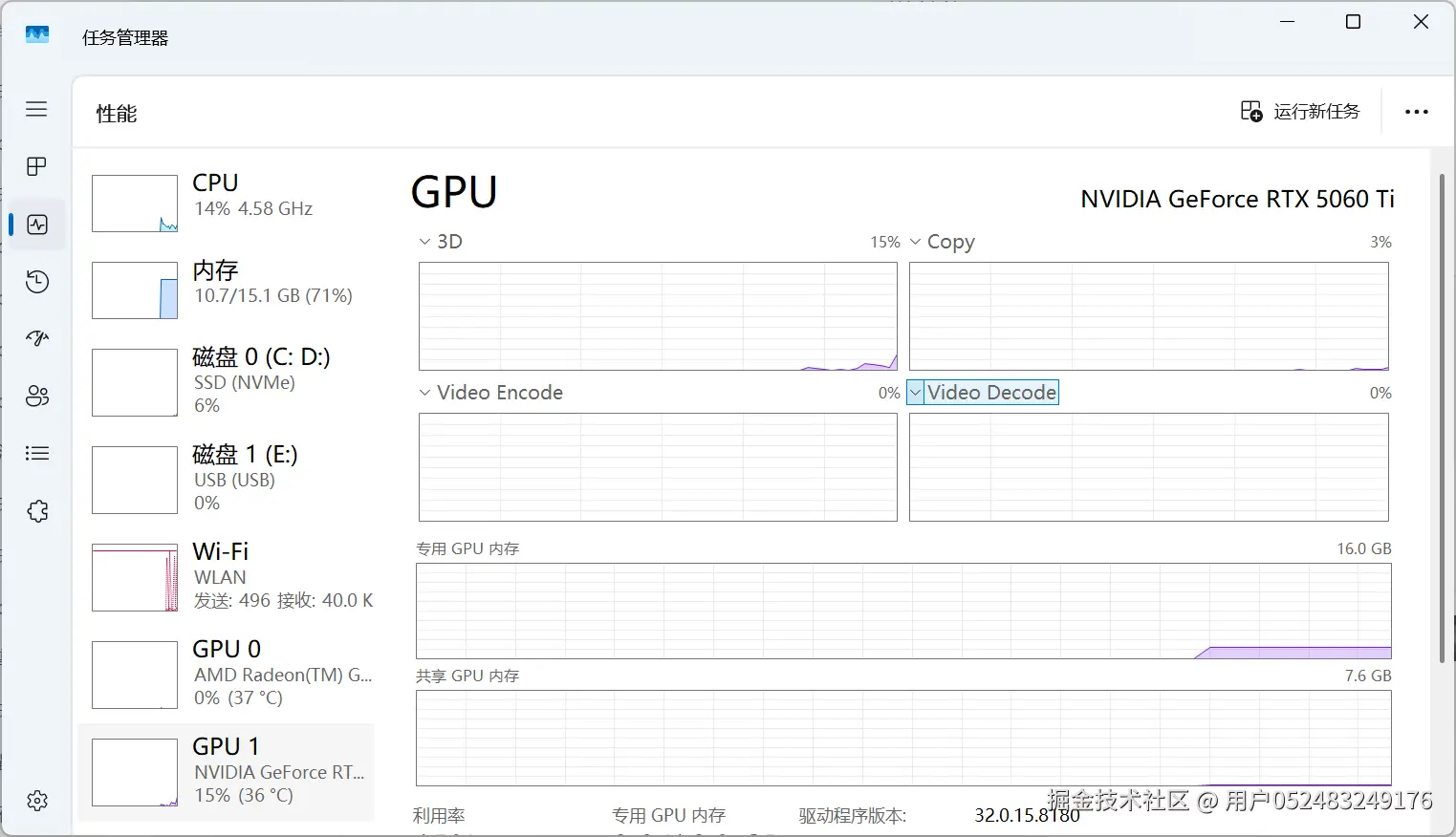Click the CPU mini graph thumbnail
Image resolution: width=1456 pixels, height=837 pixels.
pos(135,204)
